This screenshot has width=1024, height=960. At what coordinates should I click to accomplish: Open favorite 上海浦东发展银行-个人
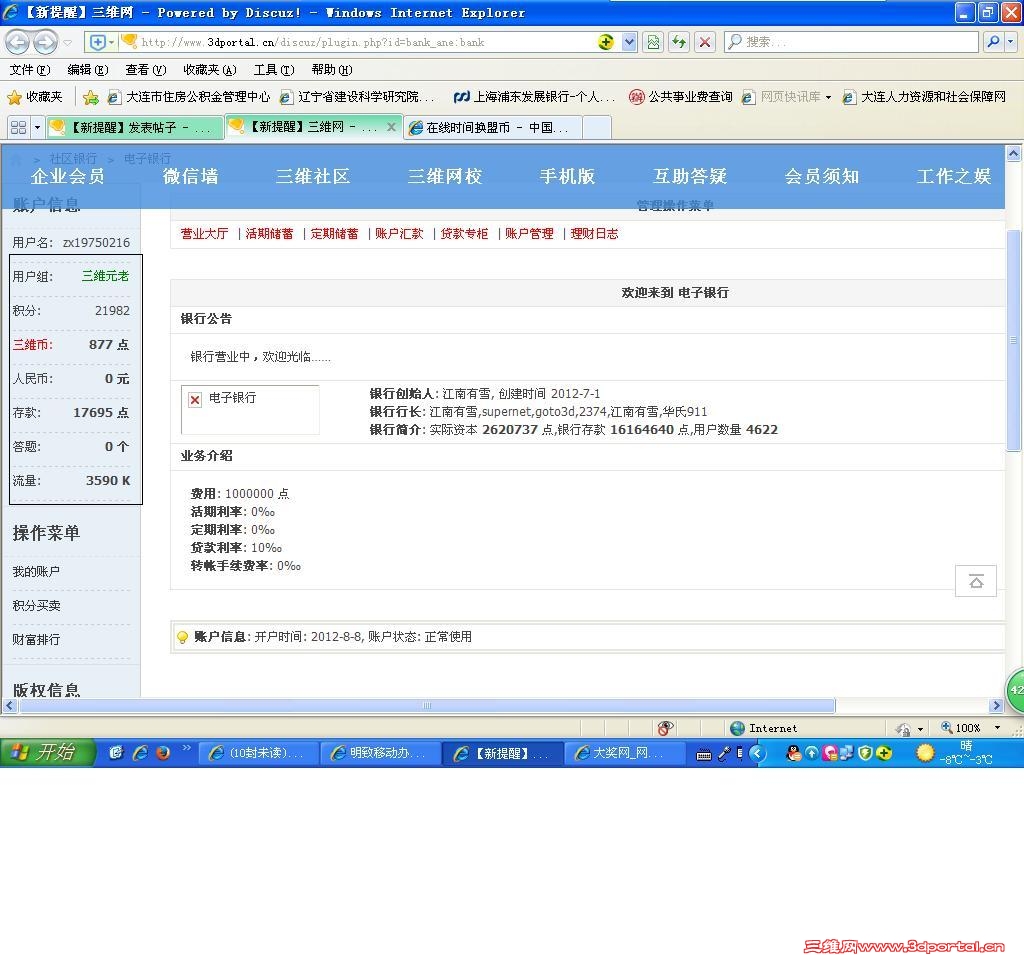click(534, 97)
